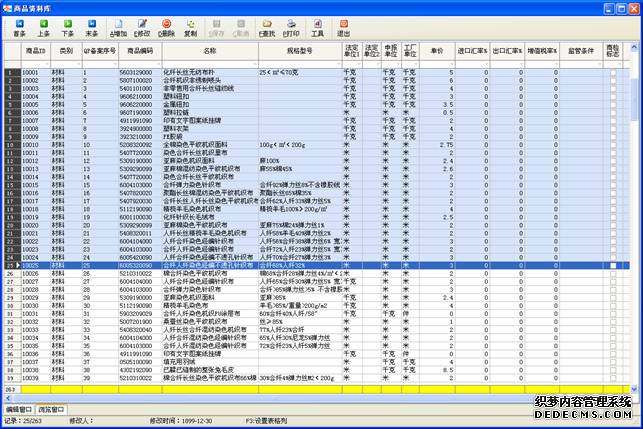Click the 商品编码 column header
Image resolution: width=643 pixels, height=429 pixels.
click(140, 49)
